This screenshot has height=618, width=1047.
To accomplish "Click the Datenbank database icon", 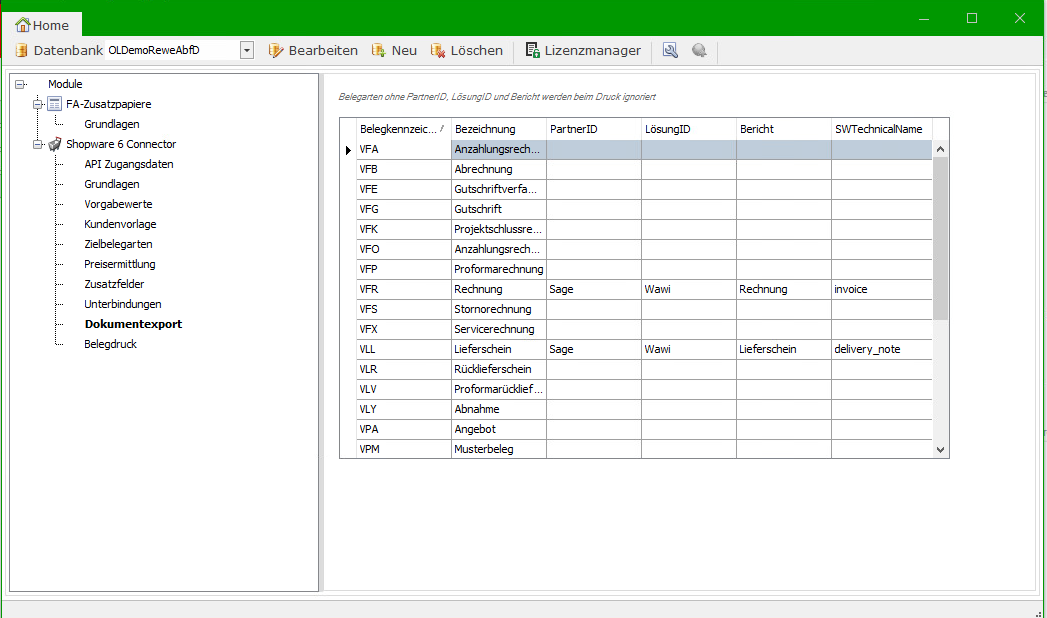I will coord(21,50).
